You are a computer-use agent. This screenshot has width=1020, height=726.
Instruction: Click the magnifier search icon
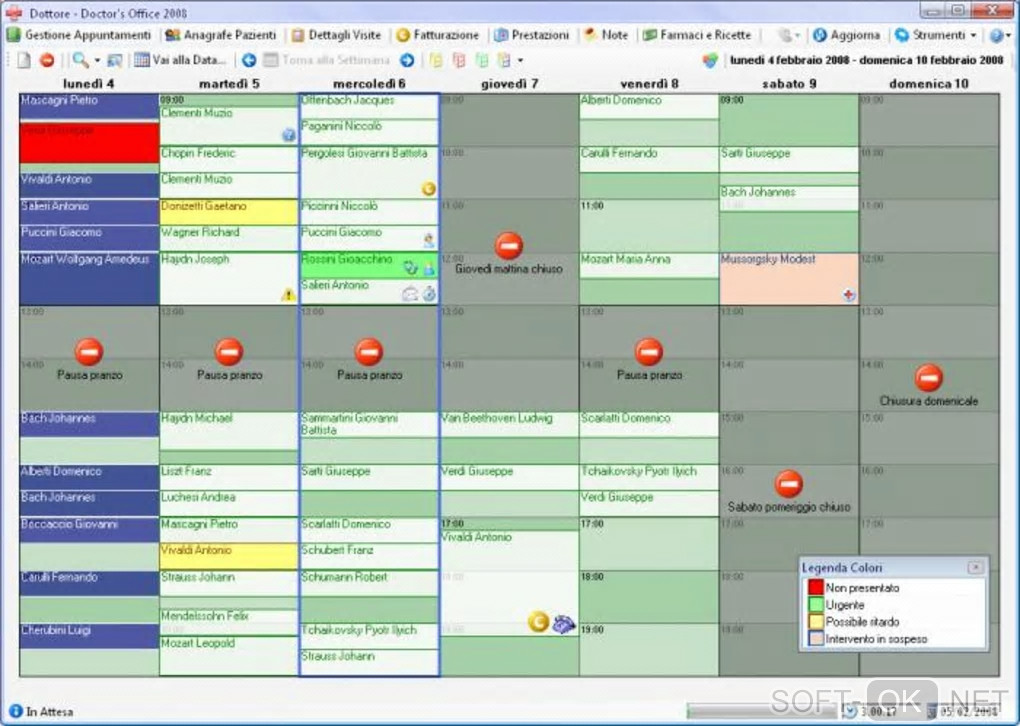80,60
